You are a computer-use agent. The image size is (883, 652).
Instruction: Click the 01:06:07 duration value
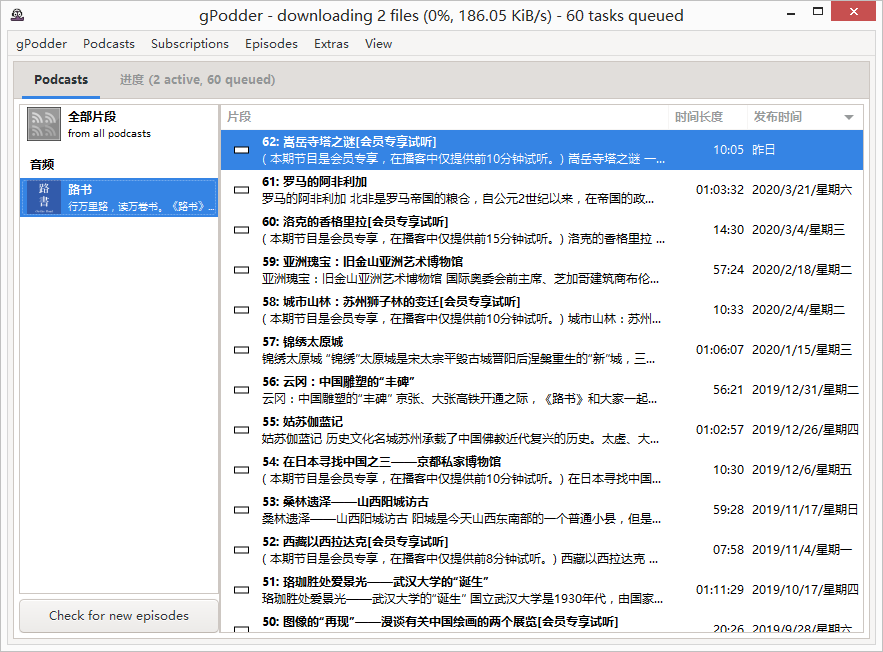(720, 350)
